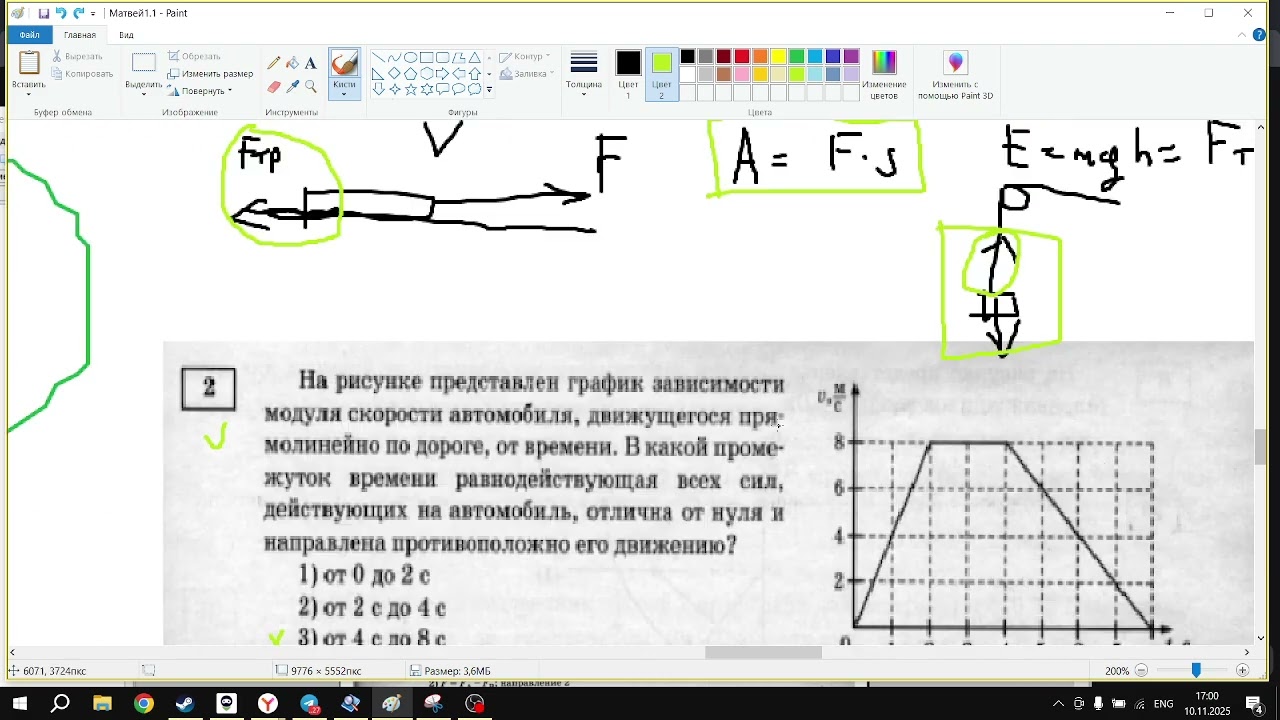Open Steam from taskbar
This screenshot has height=720, width=1280.
tap(185, 704)
